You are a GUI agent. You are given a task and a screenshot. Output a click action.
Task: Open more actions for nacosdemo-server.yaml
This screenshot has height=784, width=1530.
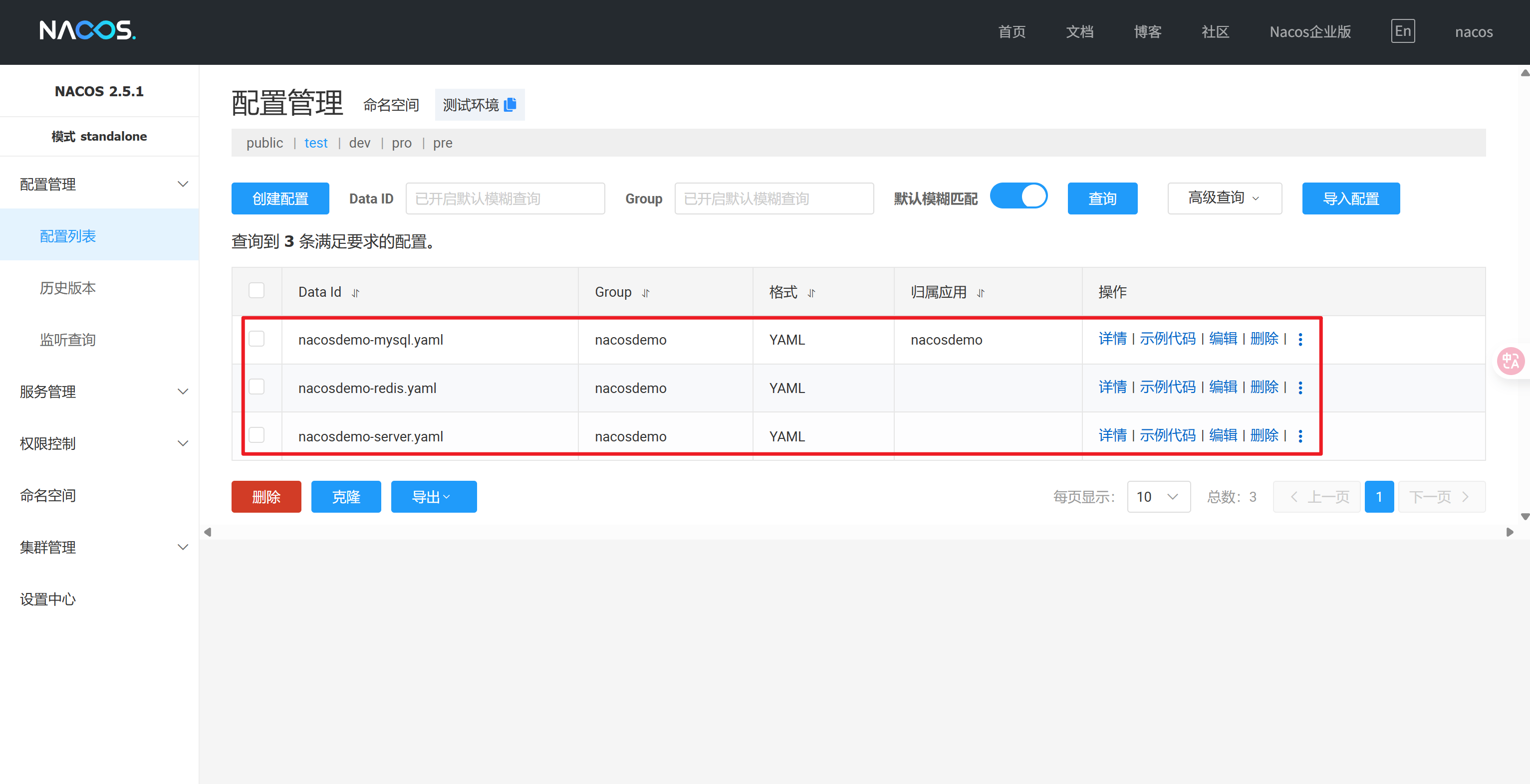[1300, 436]
